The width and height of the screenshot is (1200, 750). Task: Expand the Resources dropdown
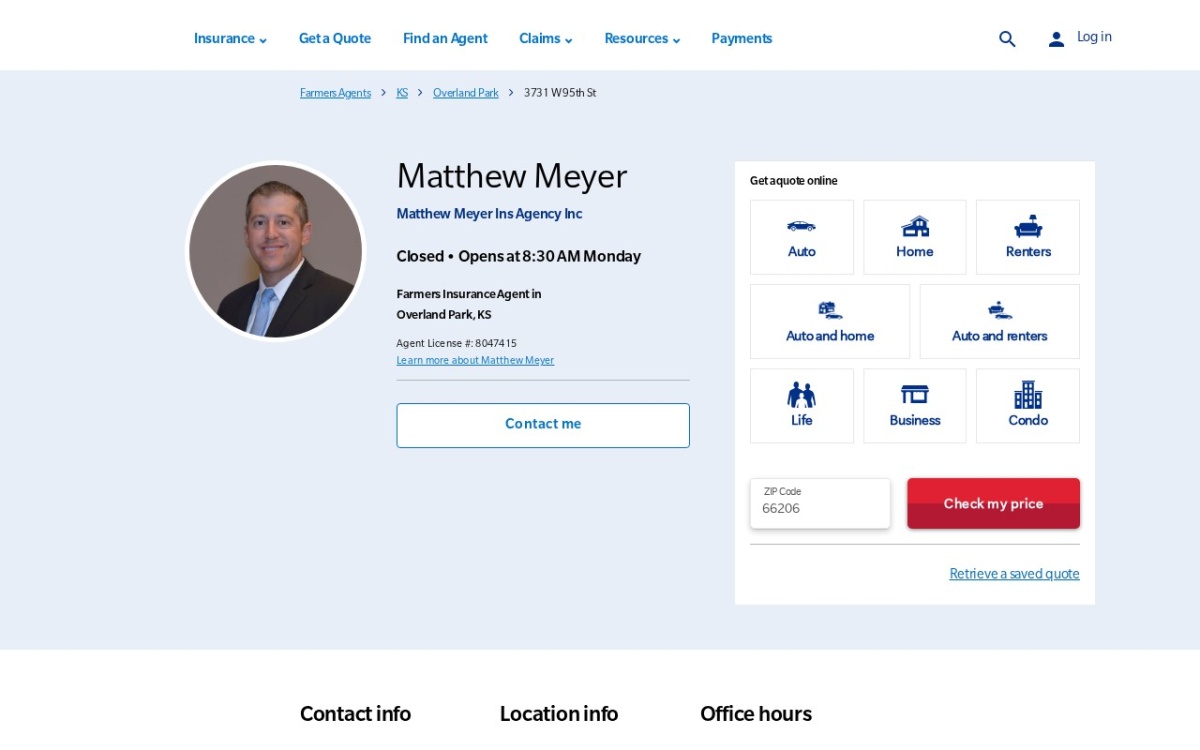[x=642, y=39]
